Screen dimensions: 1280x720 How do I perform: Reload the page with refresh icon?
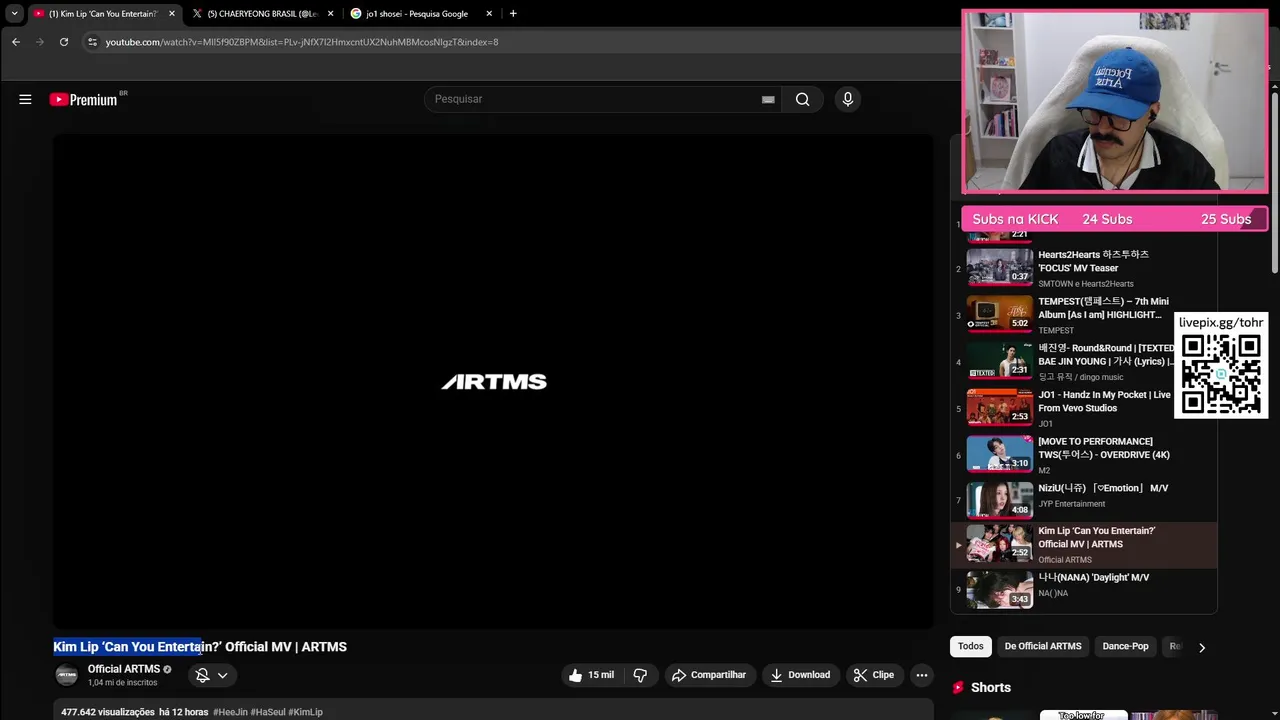[x=64, y=42]
